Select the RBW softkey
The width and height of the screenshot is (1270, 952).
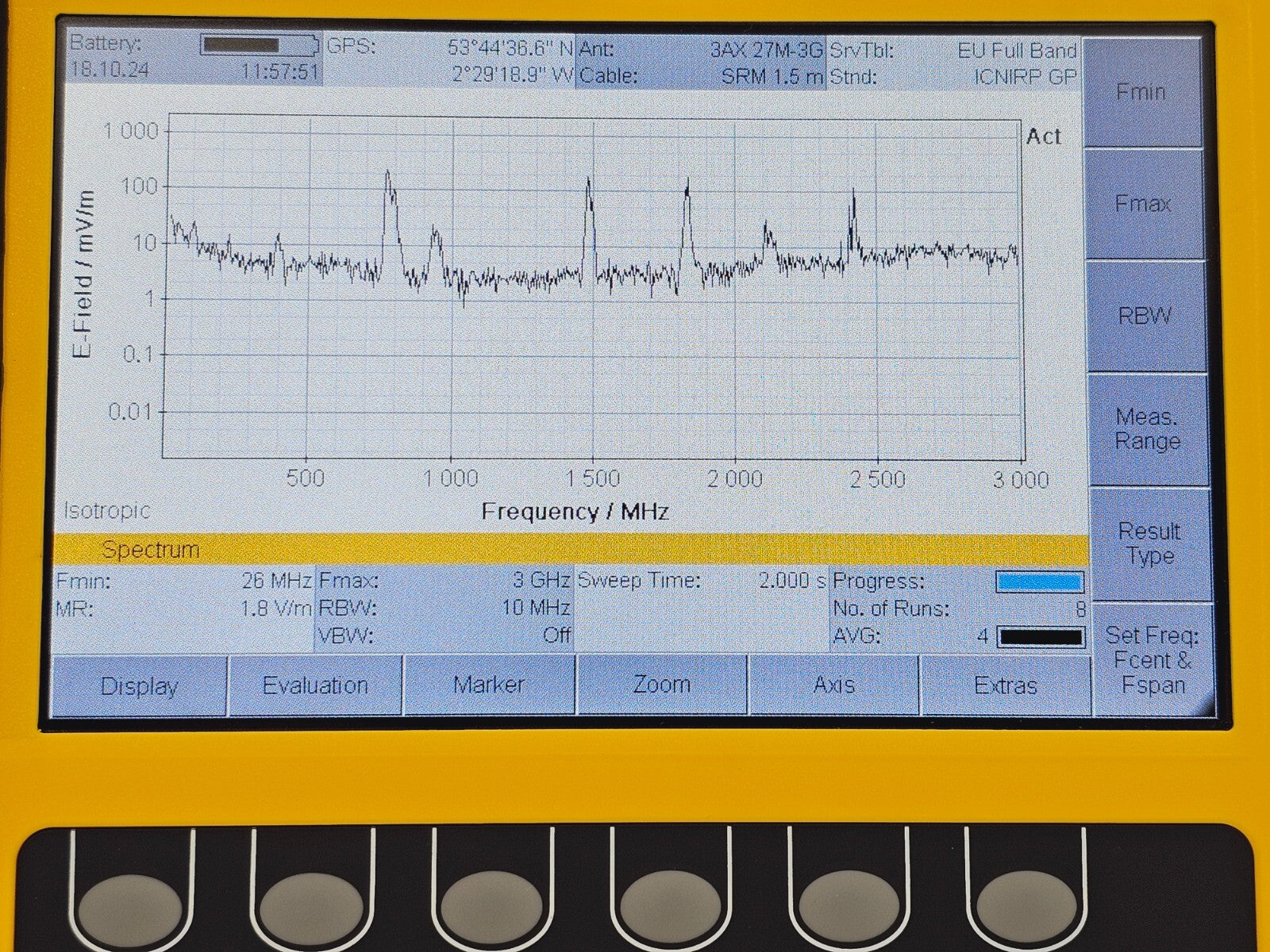click(x=1145, y=316)
